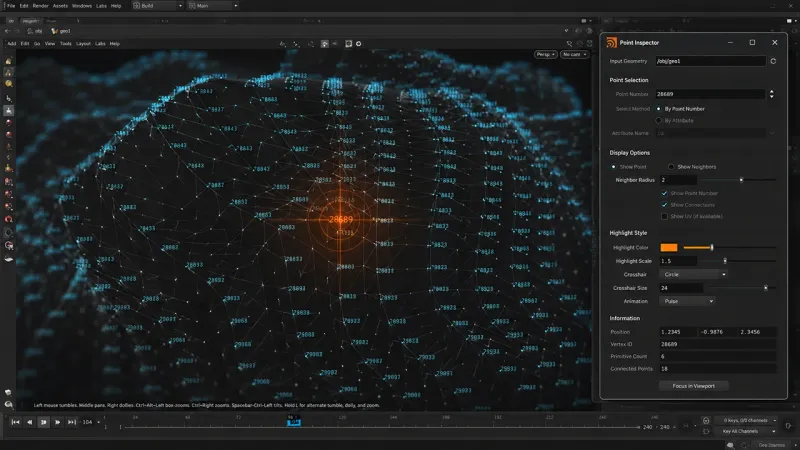
Task: Toggle Show Point Number checkbox
Action: click(664, 193)
